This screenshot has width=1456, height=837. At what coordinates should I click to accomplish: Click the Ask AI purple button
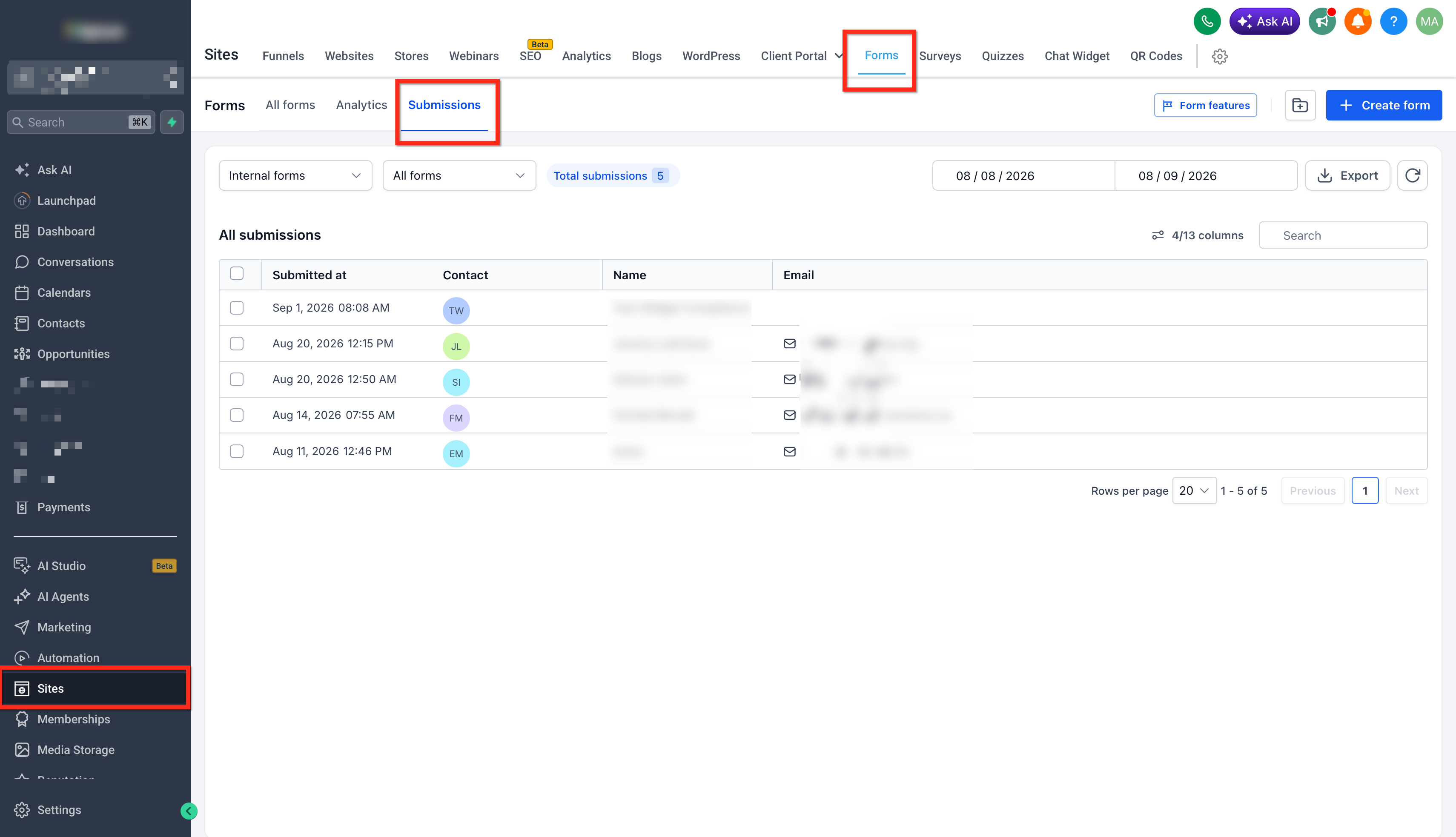[1264, 21]
